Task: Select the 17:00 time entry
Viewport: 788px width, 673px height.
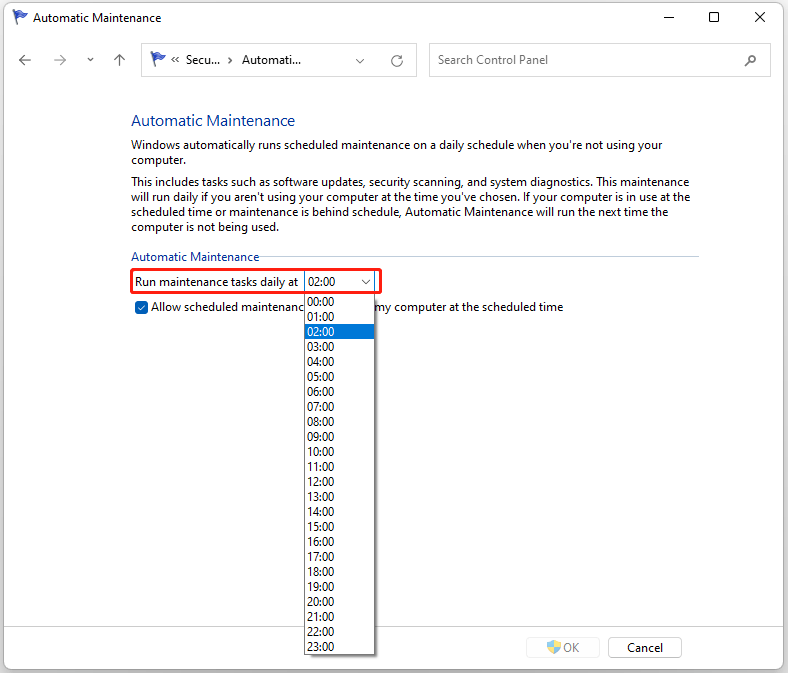Action: [339, 557]
